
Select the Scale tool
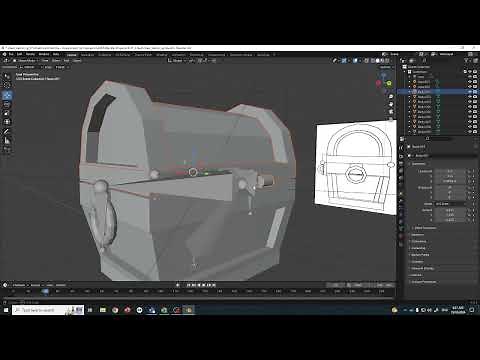pos(7,113)
